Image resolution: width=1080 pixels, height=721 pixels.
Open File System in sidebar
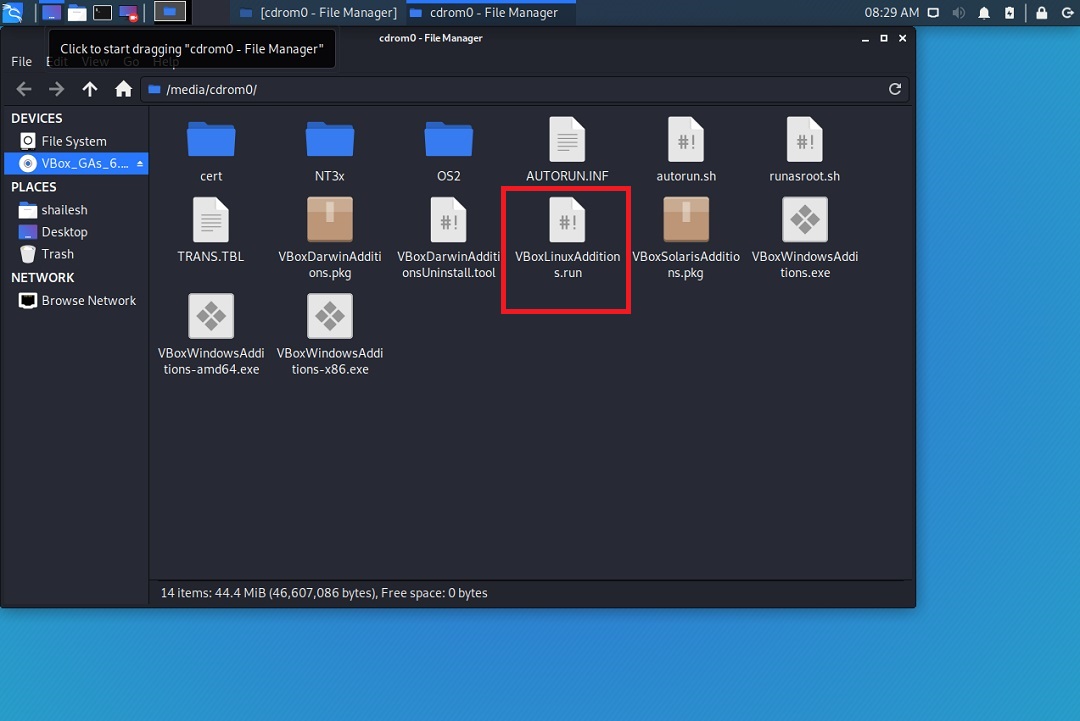click(76, 141)
